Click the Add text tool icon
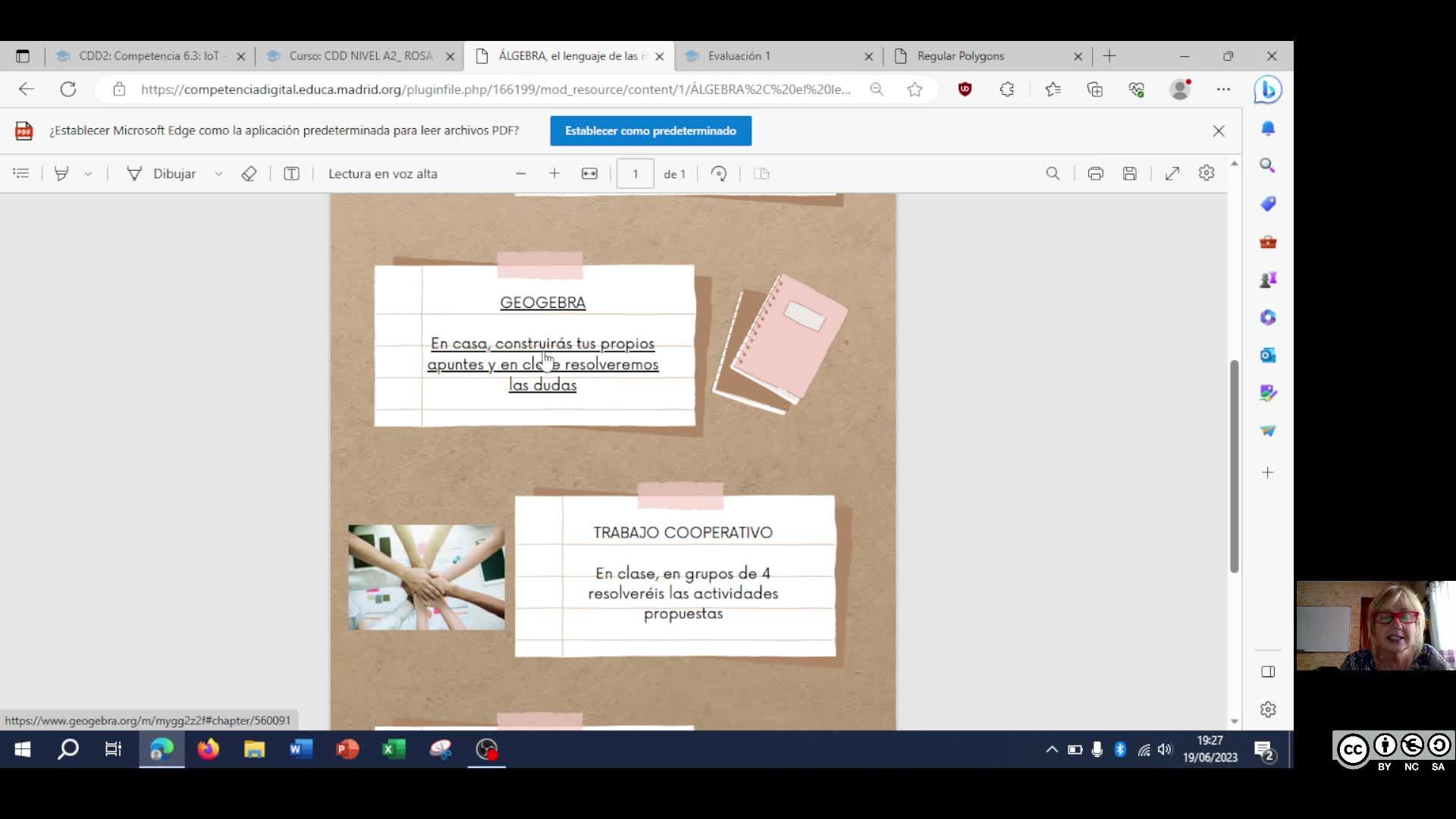Image resolution: width=1456 pixels, height=819 pixels. pyautogui.click(x=291, y=174)
